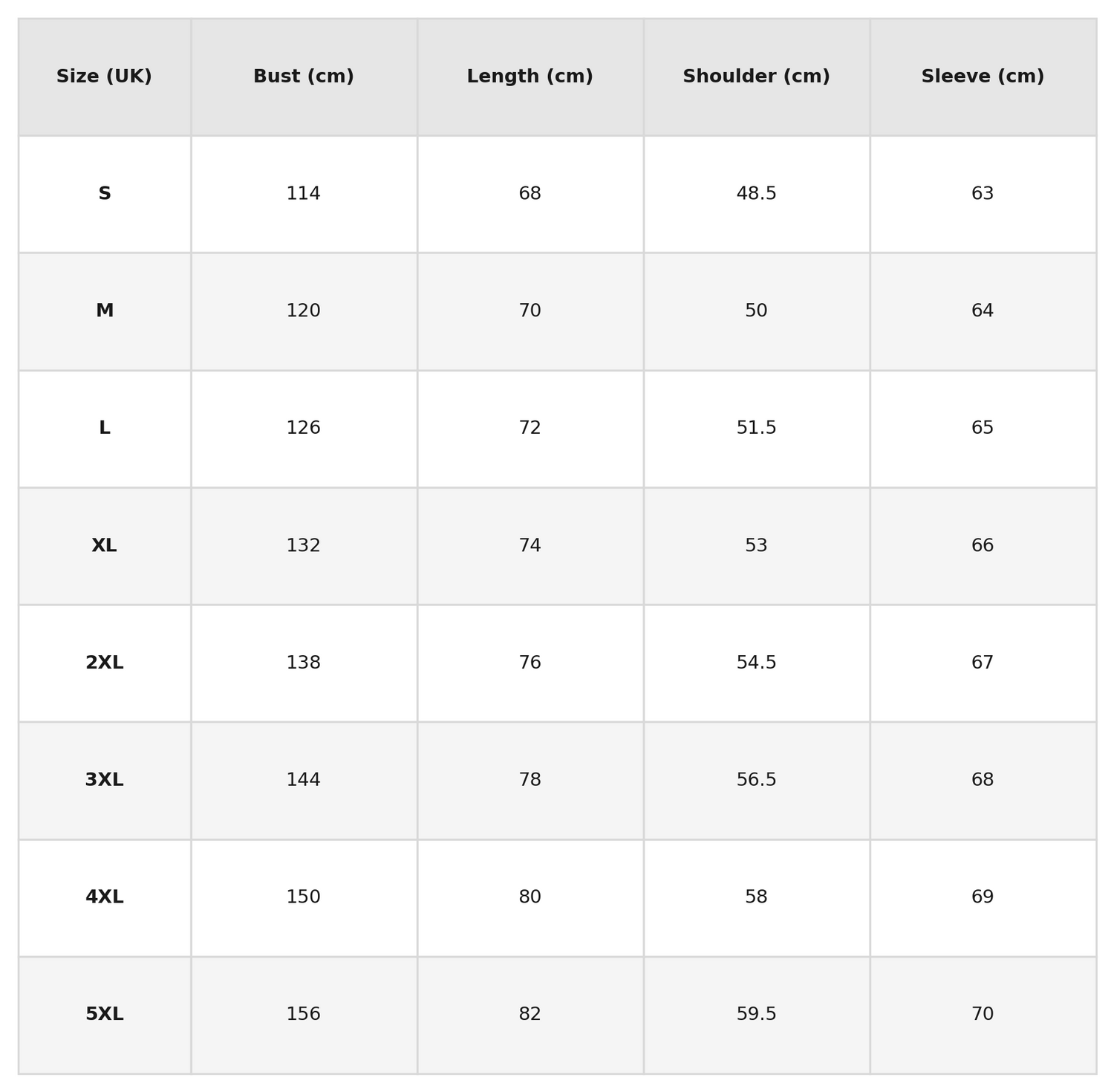Viewport: 1114px width, 1092px height.
Task: Click the Bust (cm) column header
Action: [x=304, y=77]
